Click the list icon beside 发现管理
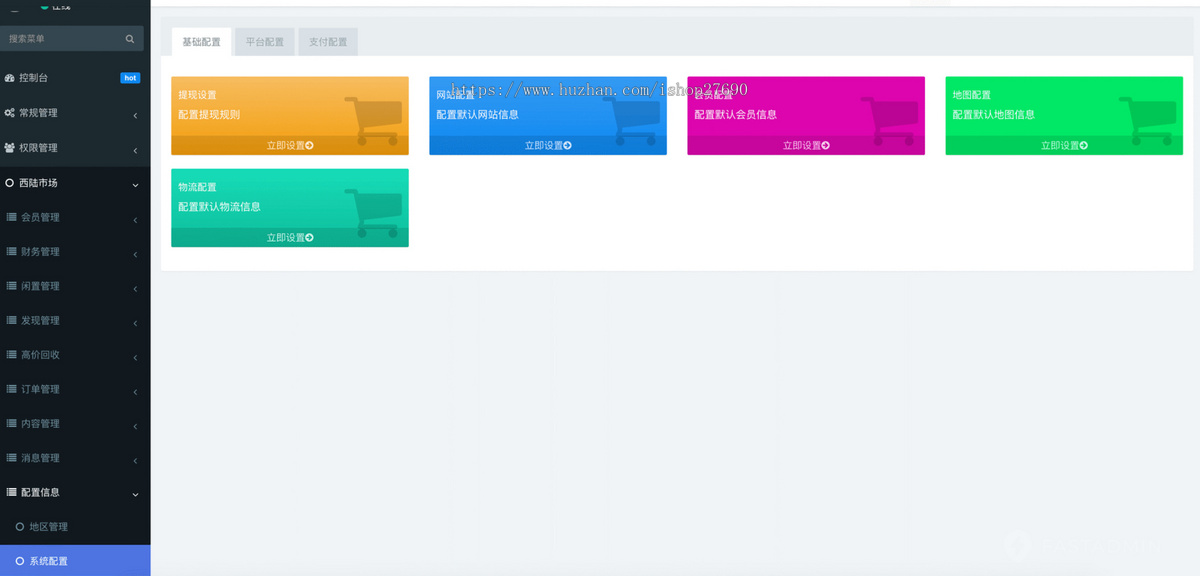 point(11,320)
